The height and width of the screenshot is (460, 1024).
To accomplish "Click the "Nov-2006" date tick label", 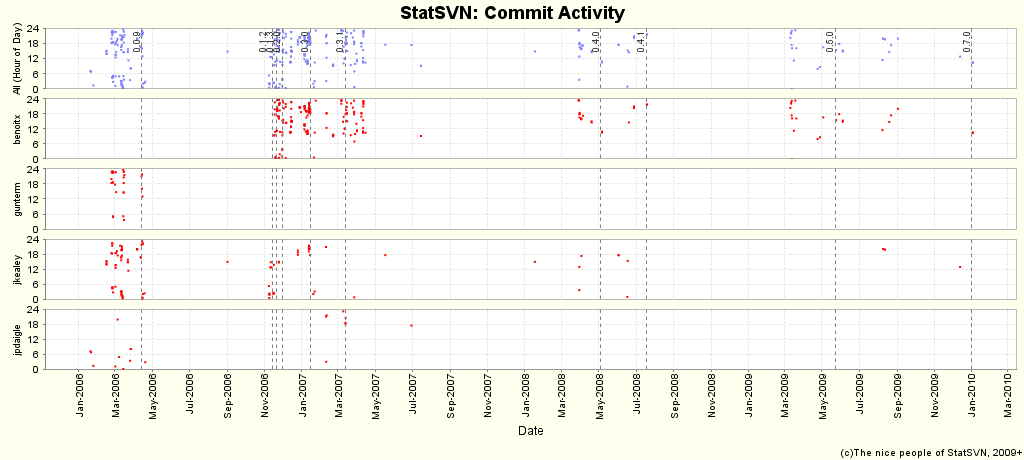I will (x=264, y=397).
